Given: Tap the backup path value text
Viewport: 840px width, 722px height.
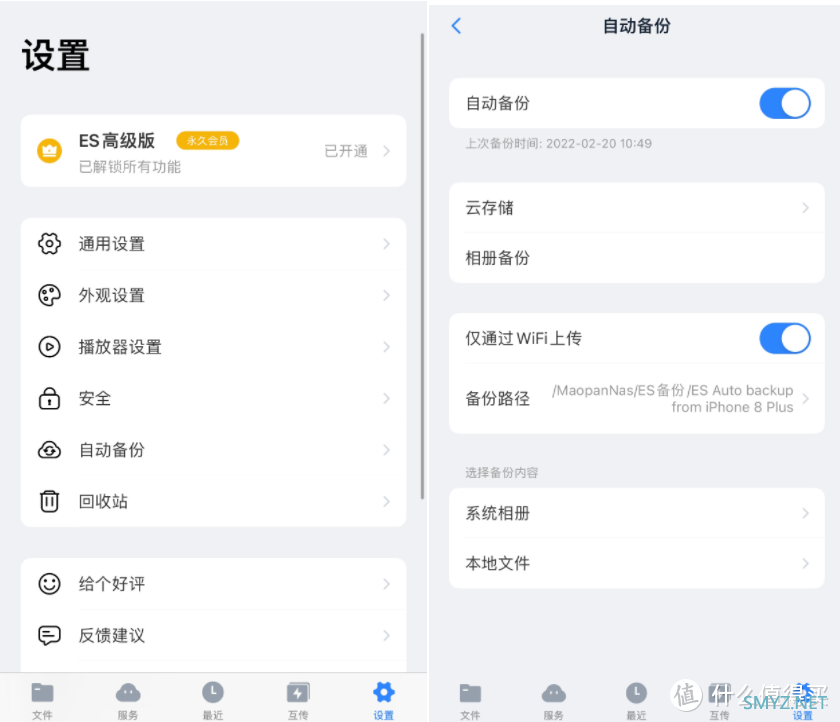Looking at the screenshot, I should click(x=672, y=398).
